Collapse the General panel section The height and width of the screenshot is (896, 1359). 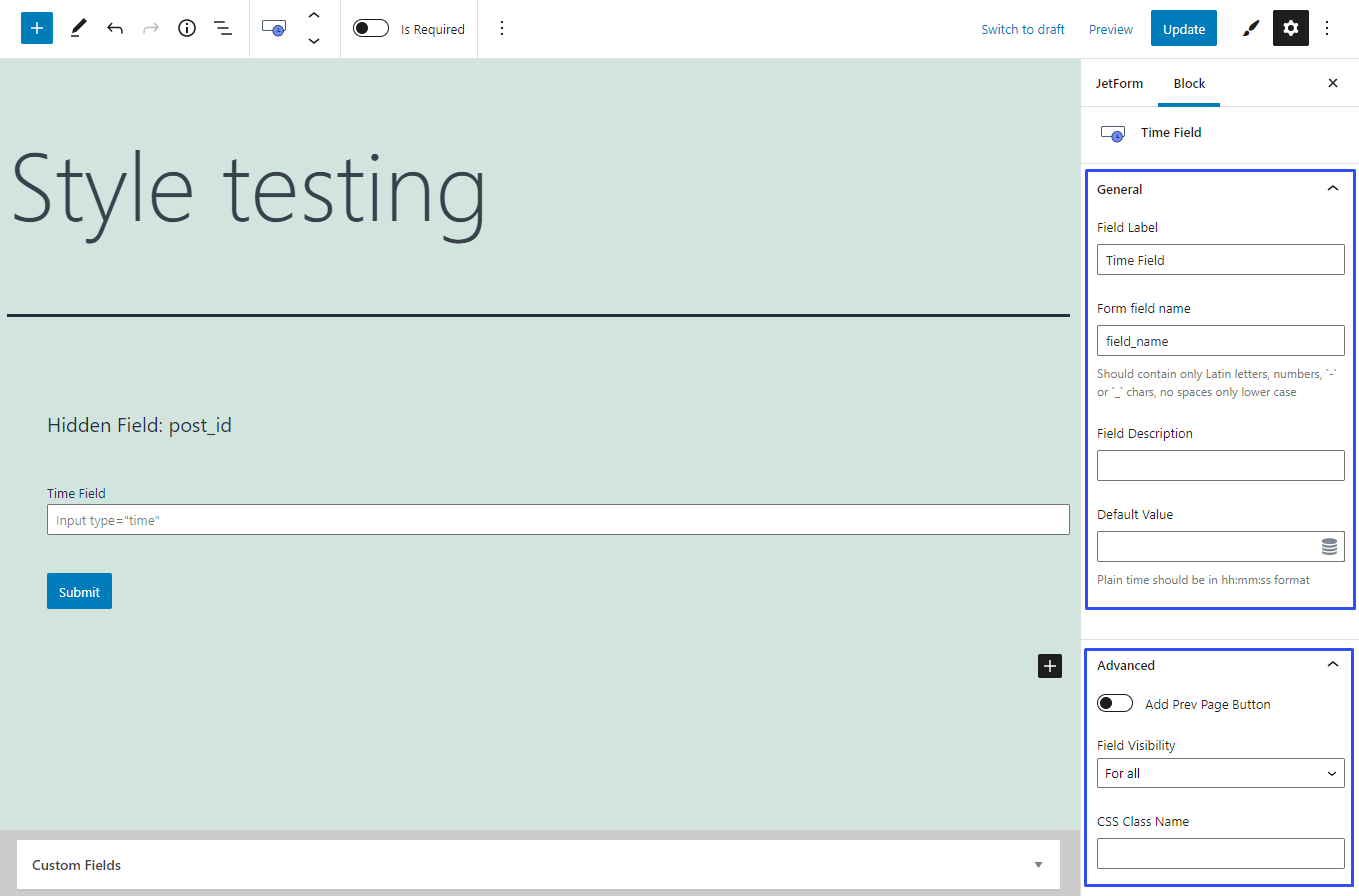coord(1331,189)
